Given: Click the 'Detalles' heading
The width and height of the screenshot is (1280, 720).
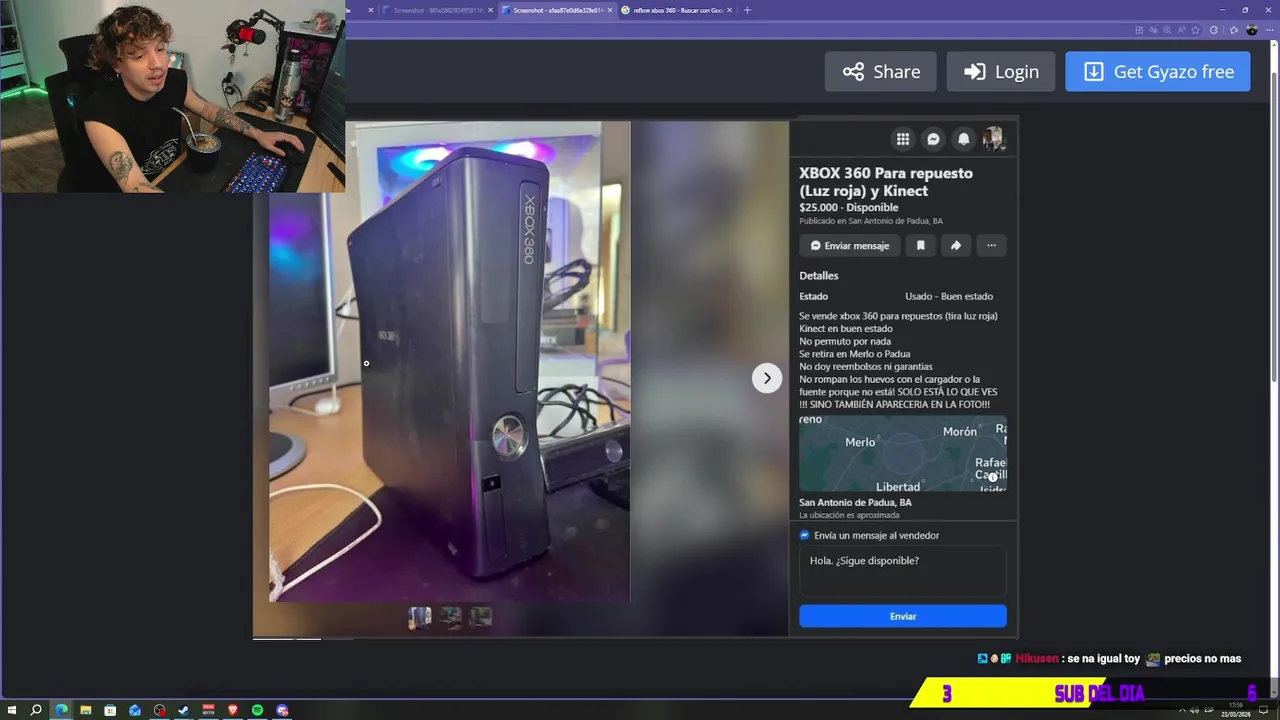Looking at the screenshot, I should (x=819, y=275).
